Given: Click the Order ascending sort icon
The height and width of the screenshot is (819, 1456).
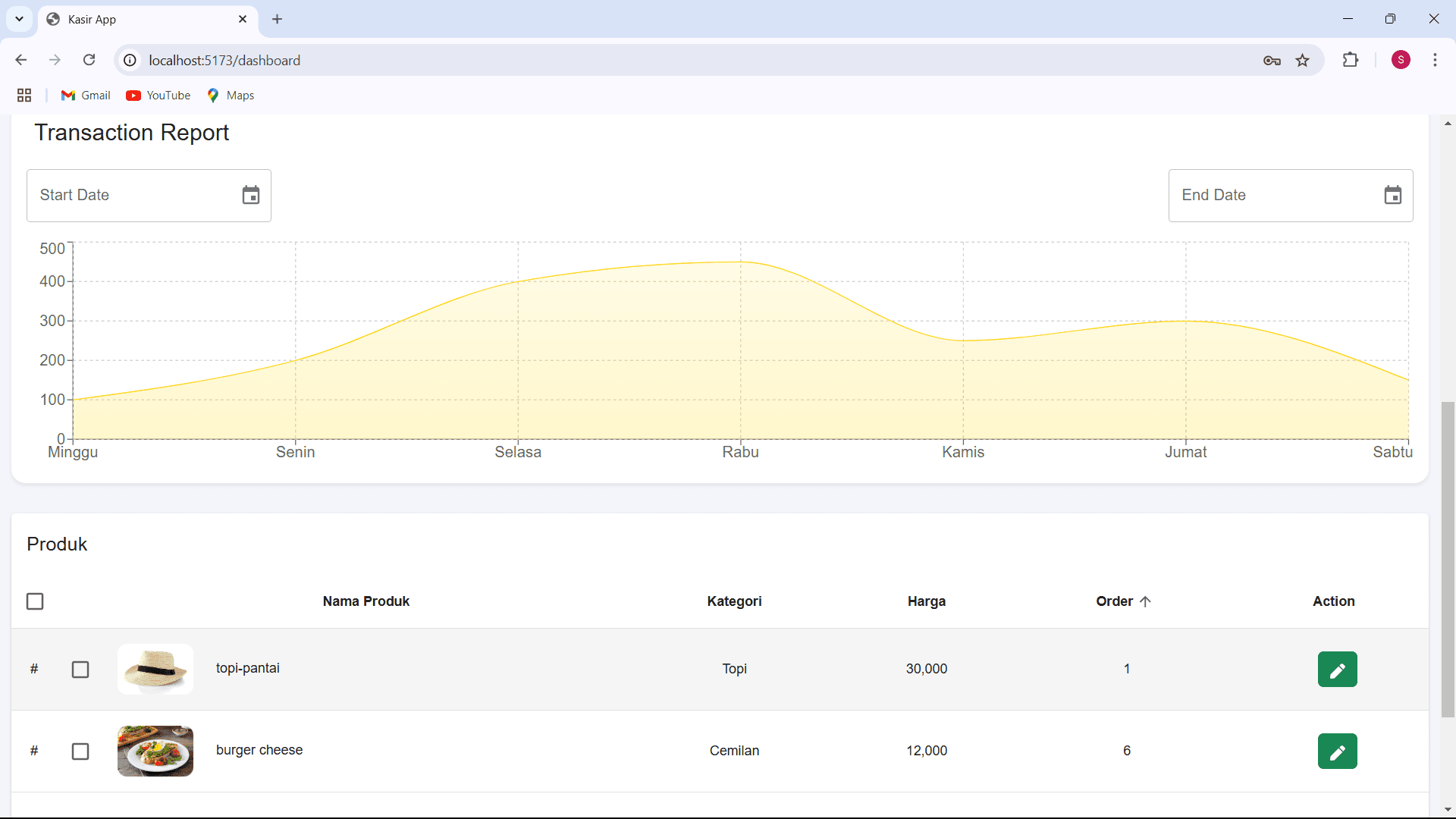Looking at the screenshot, I should tap(1147, 601).
